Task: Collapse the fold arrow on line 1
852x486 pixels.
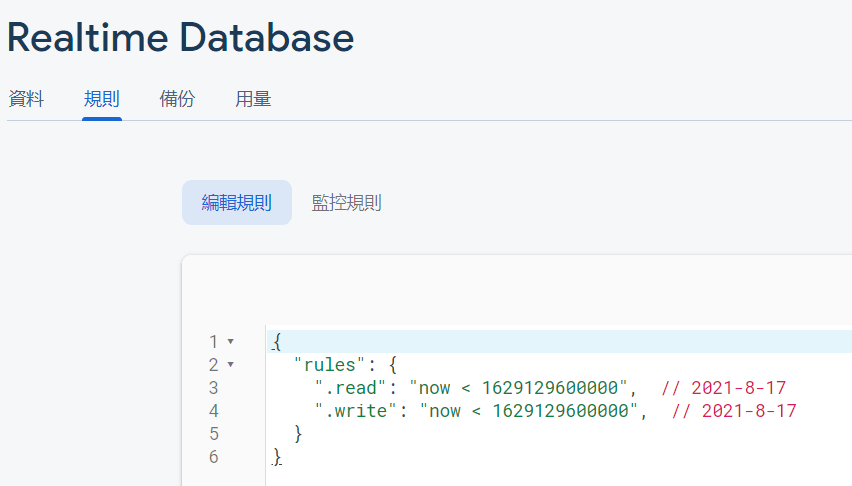Action: (x=231, y=342)
